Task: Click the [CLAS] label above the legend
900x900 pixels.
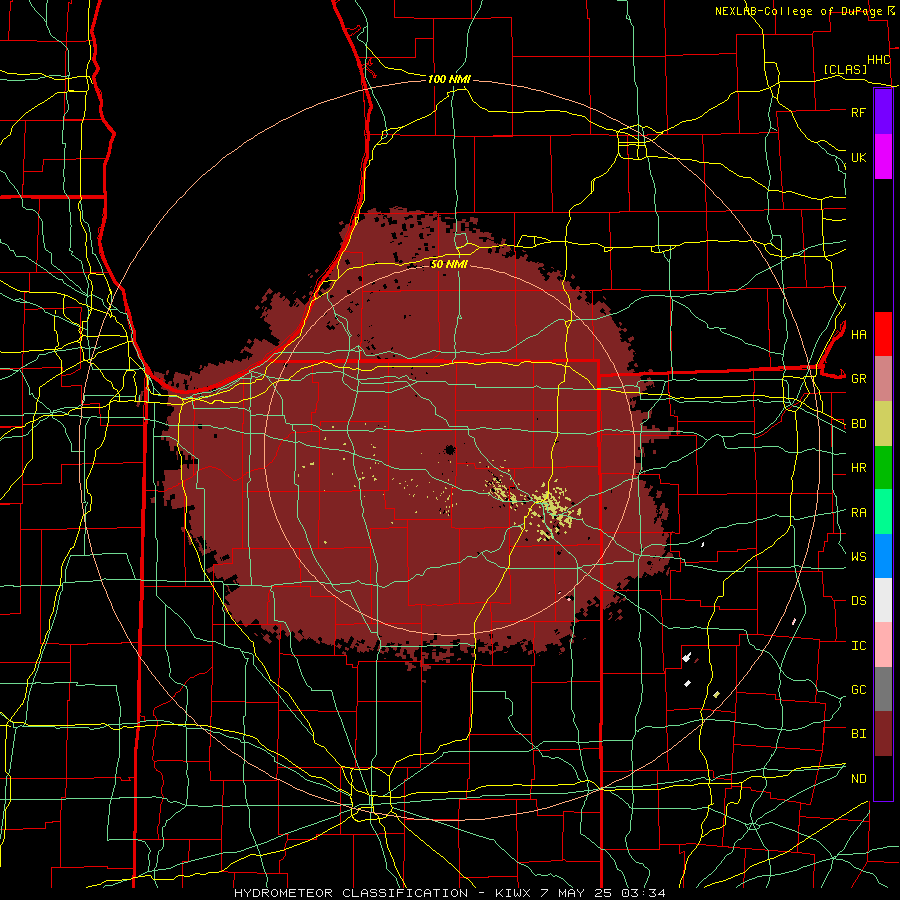Action: [x=845, y=70]
